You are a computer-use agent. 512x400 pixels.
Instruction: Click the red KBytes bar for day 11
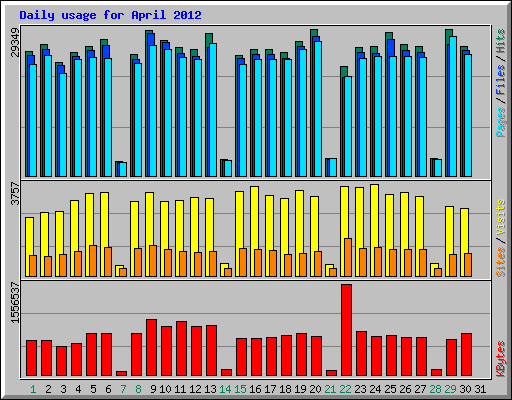(x=182, y=349)
